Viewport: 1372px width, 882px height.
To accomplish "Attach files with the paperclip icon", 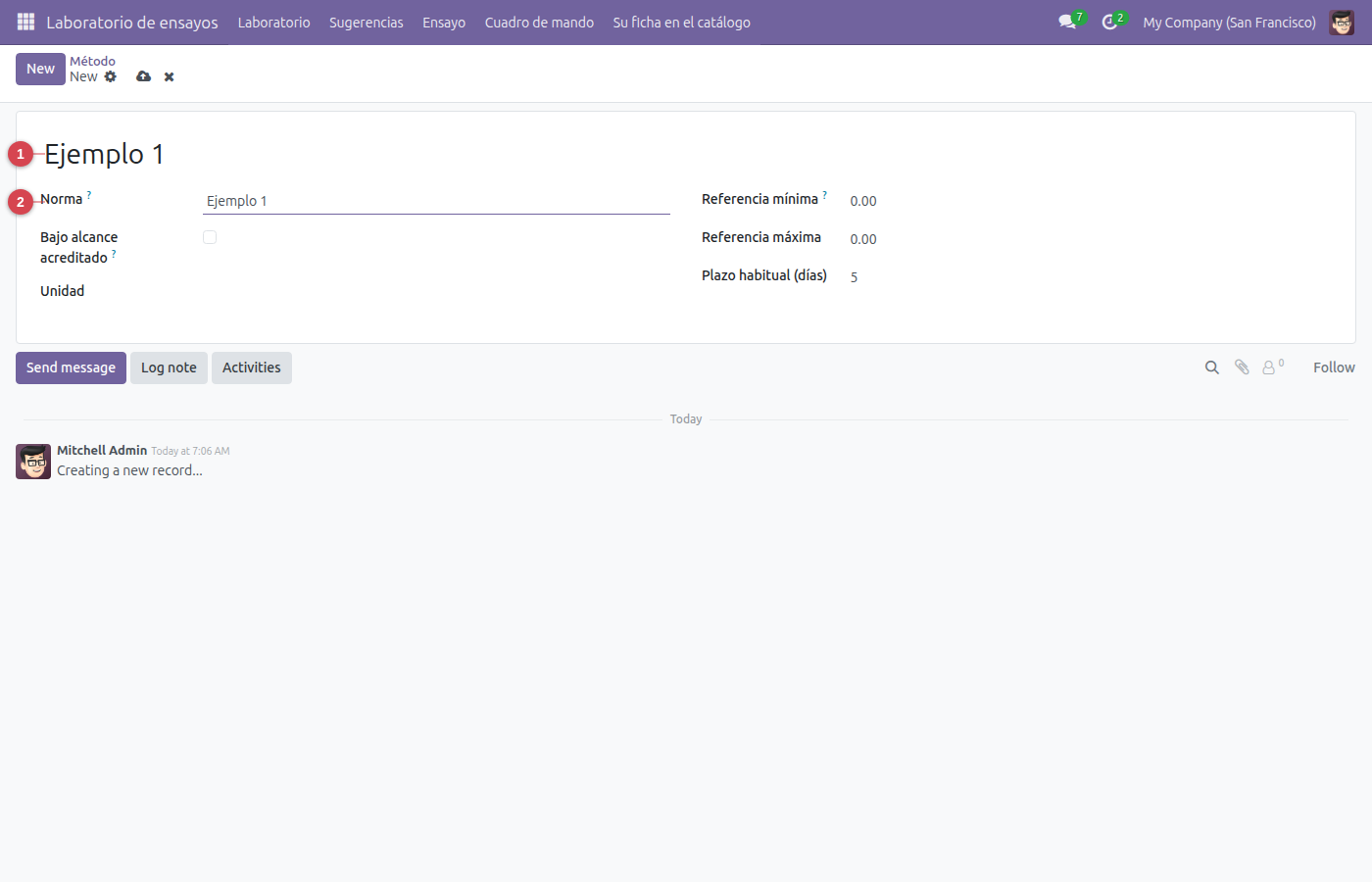I will pyautogui.click(x=1242, y=367).
